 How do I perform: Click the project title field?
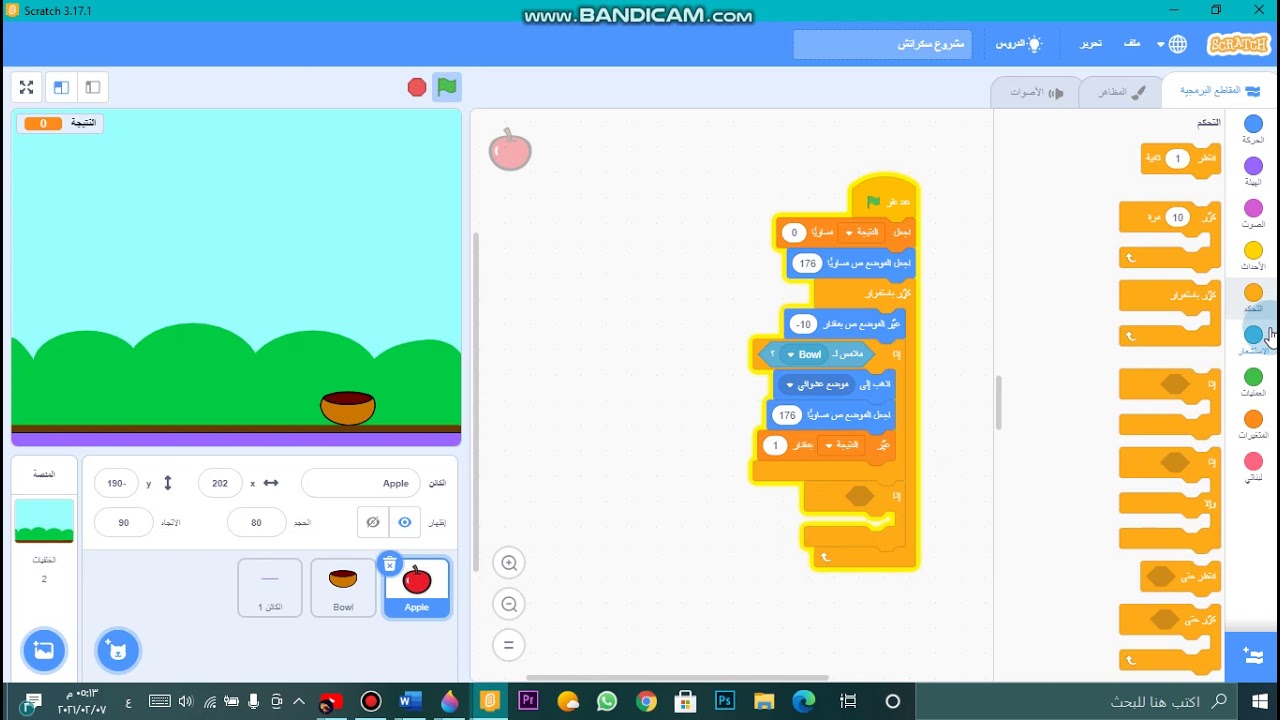click(882, 44)
